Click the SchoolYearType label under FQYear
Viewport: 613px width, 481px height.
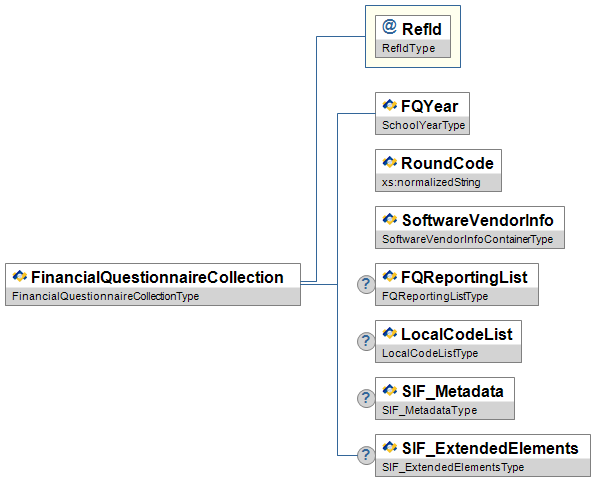coord(424,126)
